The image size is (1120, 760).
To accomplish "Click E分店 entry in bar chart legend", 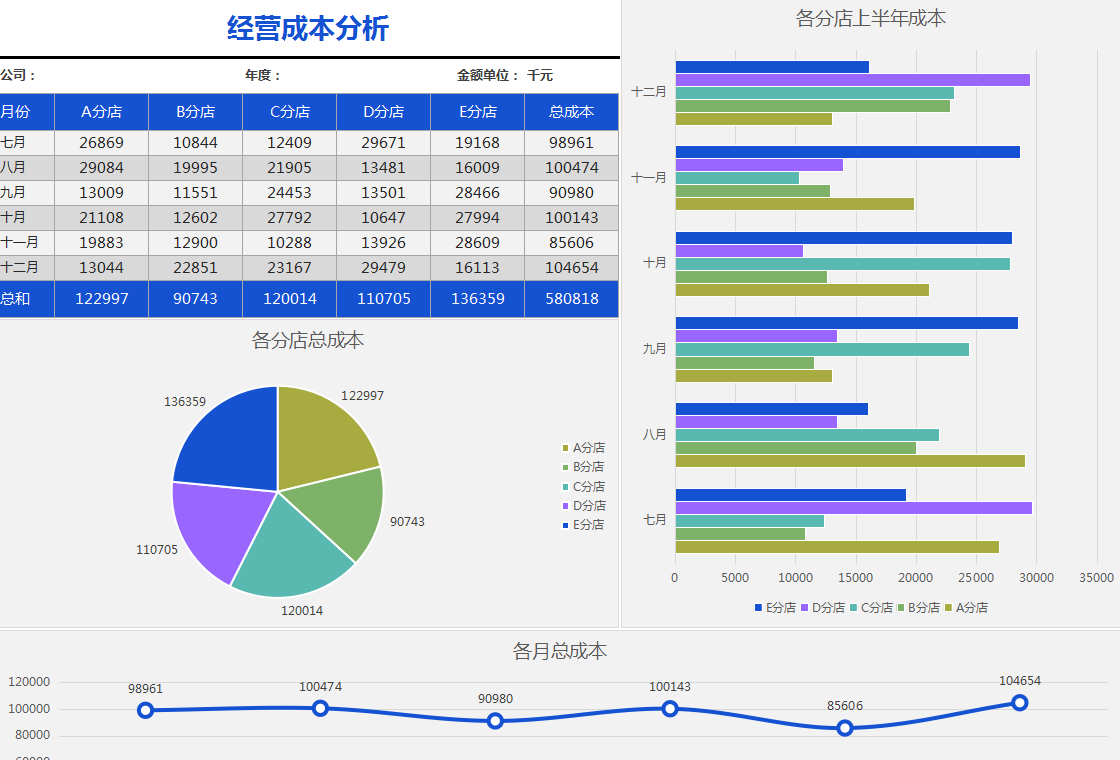I will coord(776,608).
